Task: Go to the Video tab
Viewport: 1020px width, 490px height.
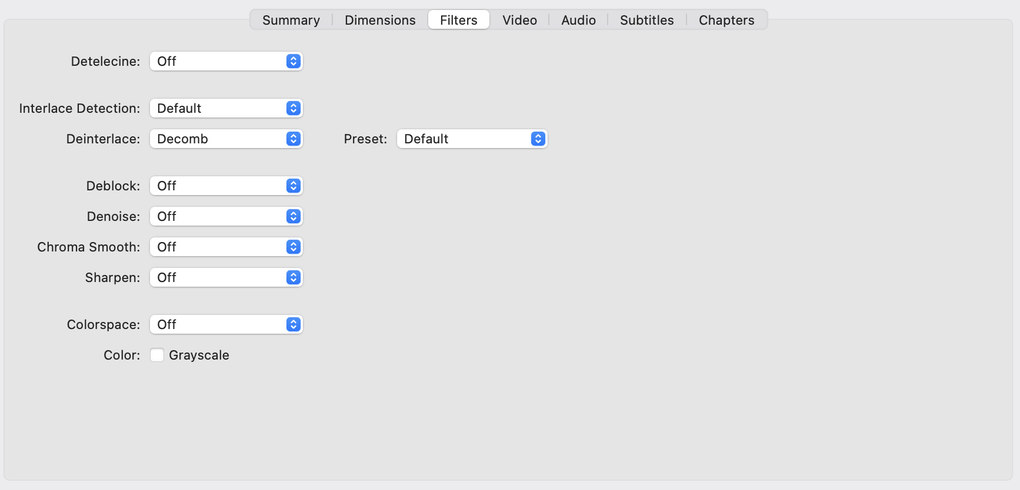Action: pyautogui.click(x=519, y=20)
